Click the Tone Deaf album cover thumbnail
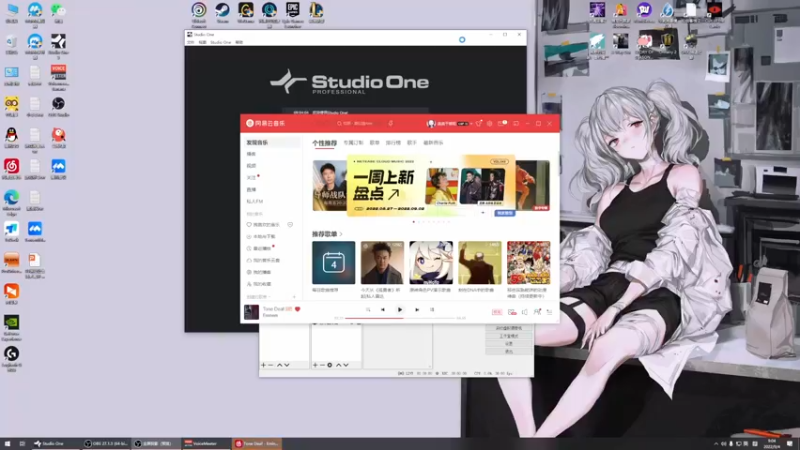 251,312
